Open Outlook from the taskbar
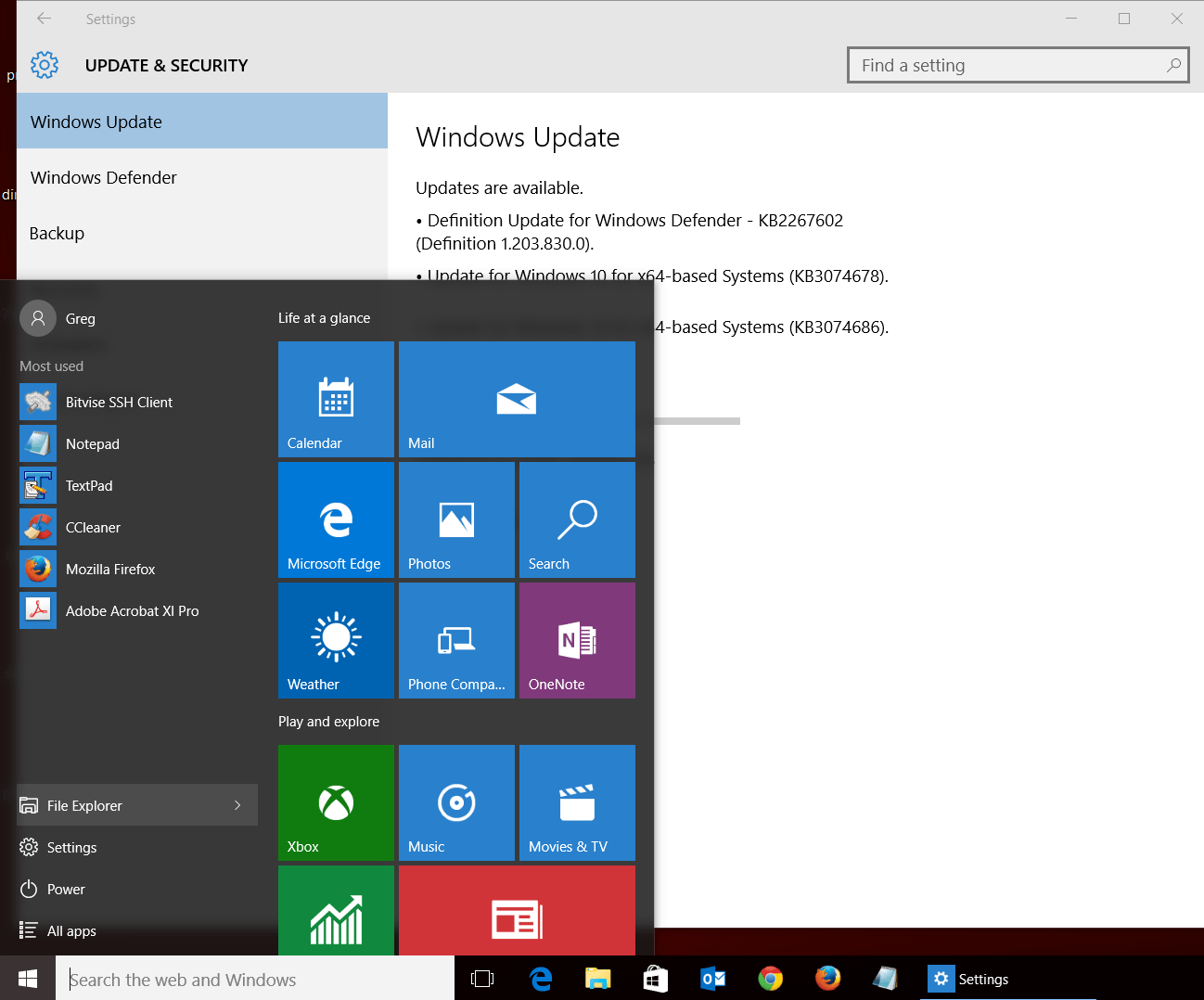 (712, 978)
